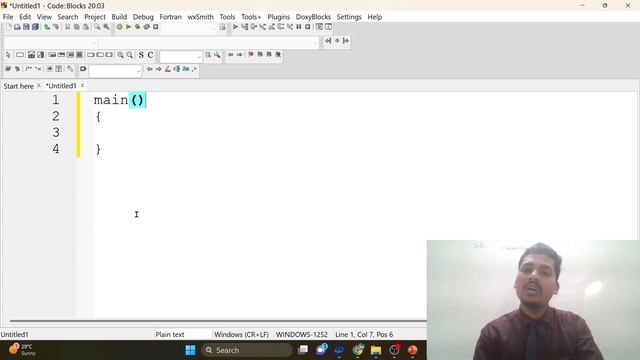Click the red bookmark flag icon
The height and width of the screenshot is (360, 640).
pyautogui.click(x=251, y=55)
